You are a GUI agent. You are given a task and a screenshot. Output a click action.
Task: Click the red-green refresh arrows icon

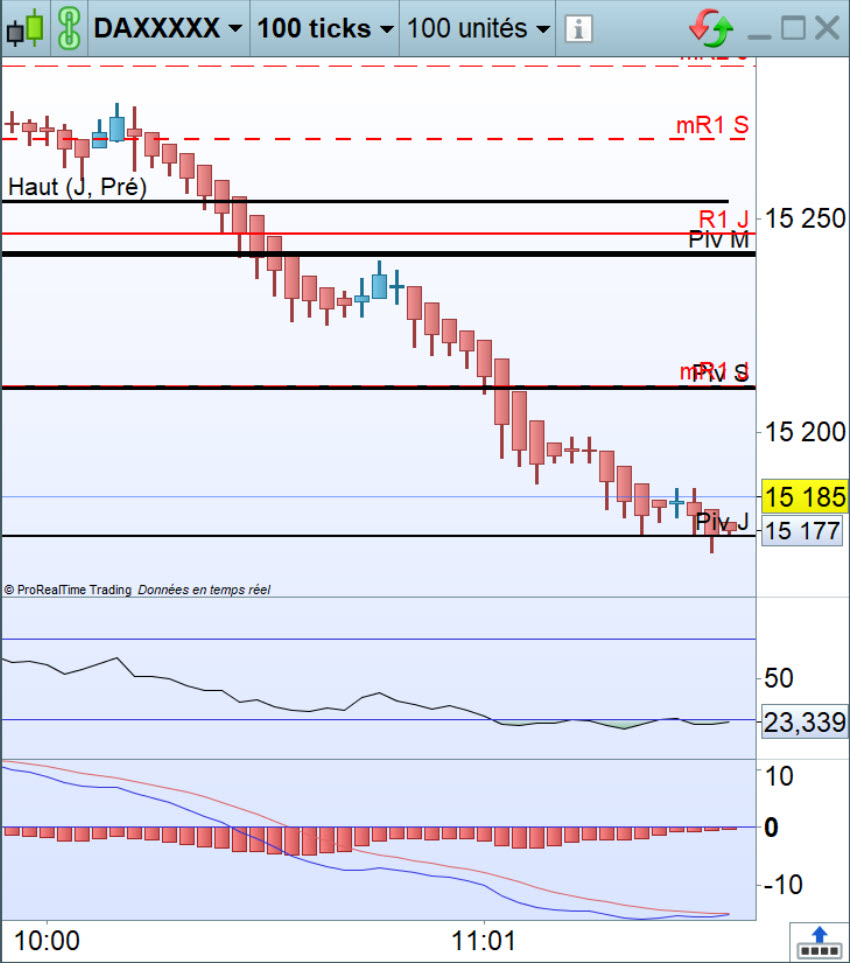click(x=711, y=28)
